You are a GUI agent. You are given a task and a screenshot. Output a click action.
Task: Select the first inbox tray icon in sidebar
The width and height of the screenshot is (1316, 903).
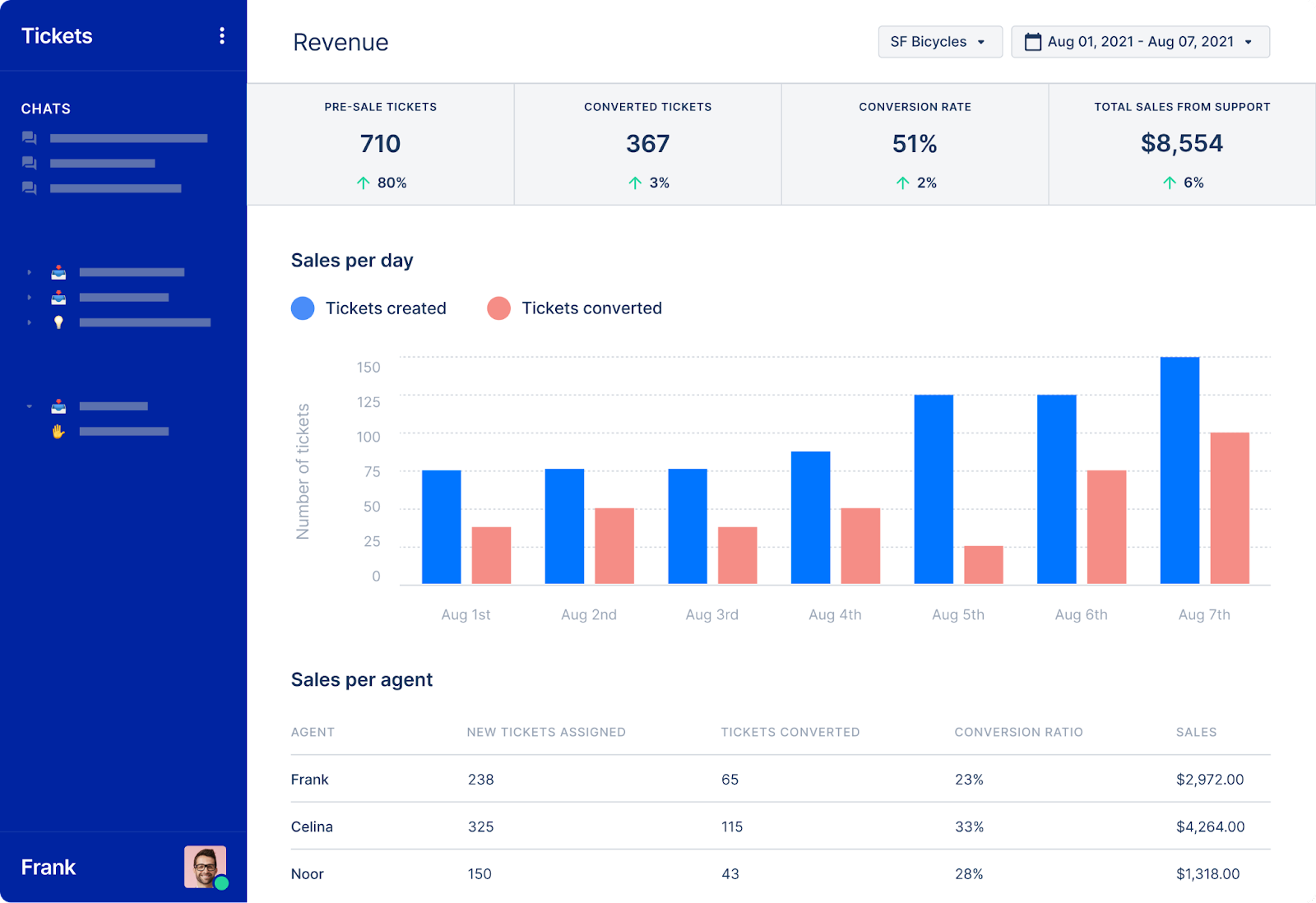(58, 272)
